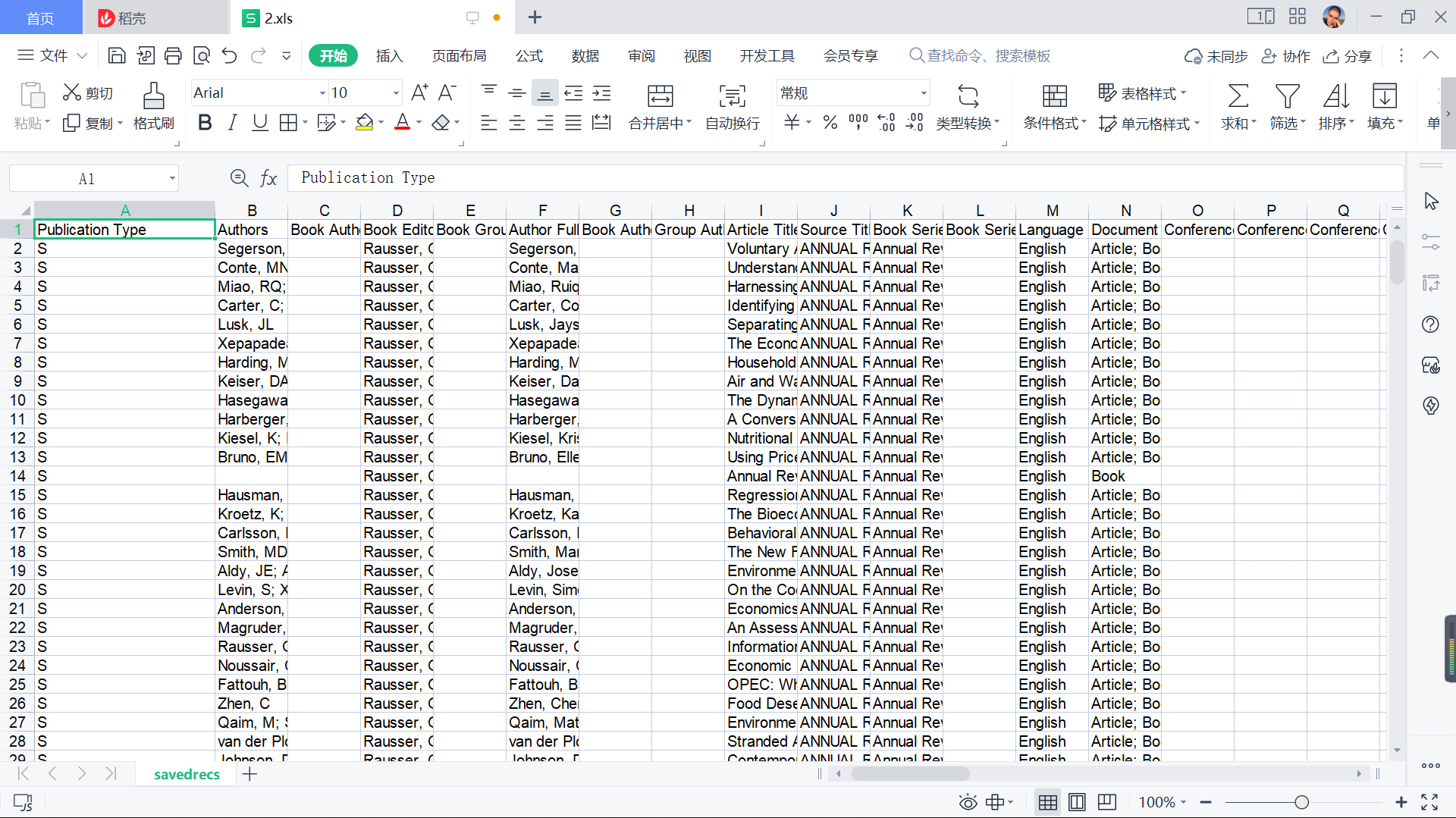
Task: Enter full screen mode icon
Action: click(x=1429, y=802)
